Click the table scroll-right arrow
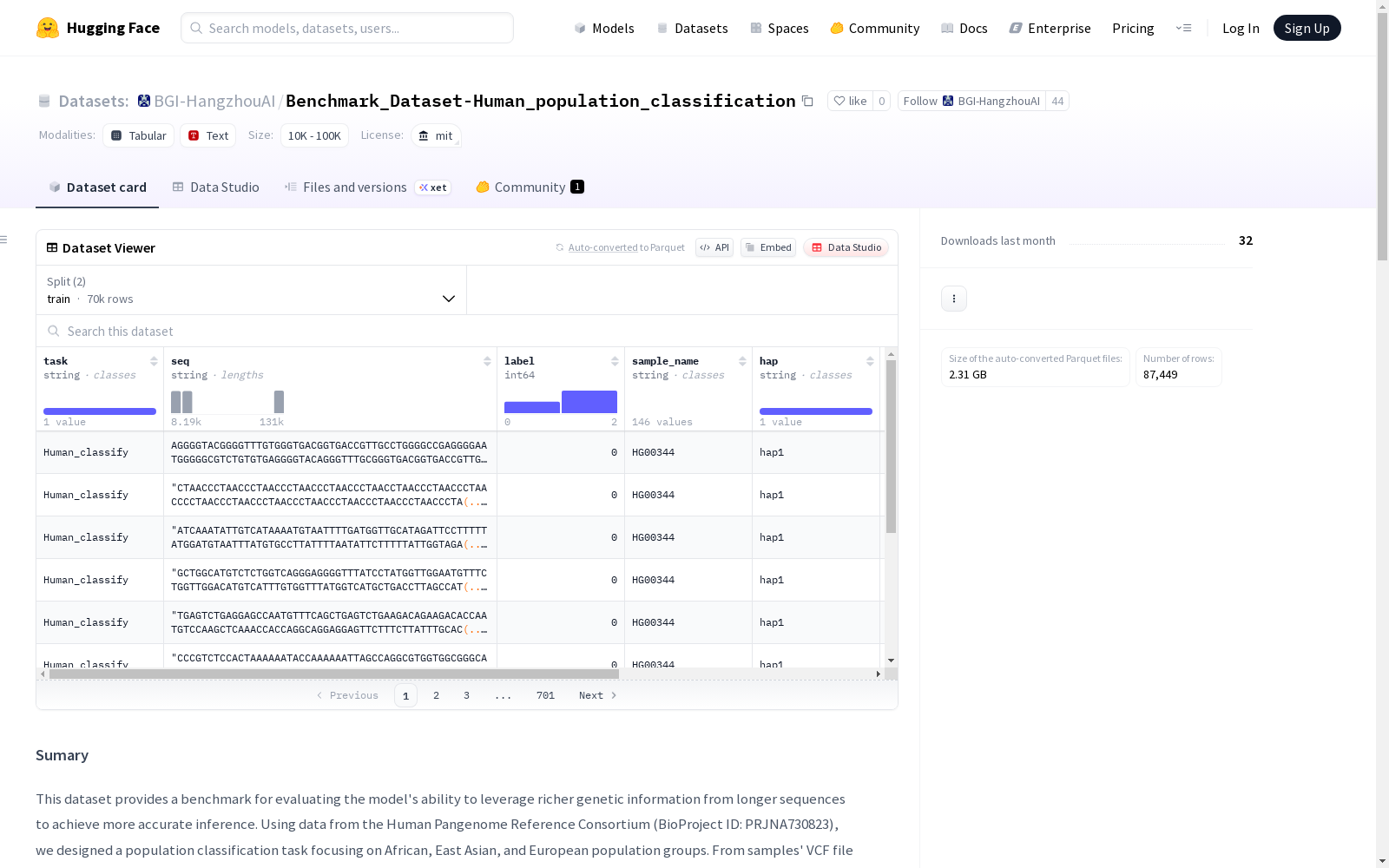Image resolution: width=1389 pixels, height=868 pixels. [x=878, y=674]
